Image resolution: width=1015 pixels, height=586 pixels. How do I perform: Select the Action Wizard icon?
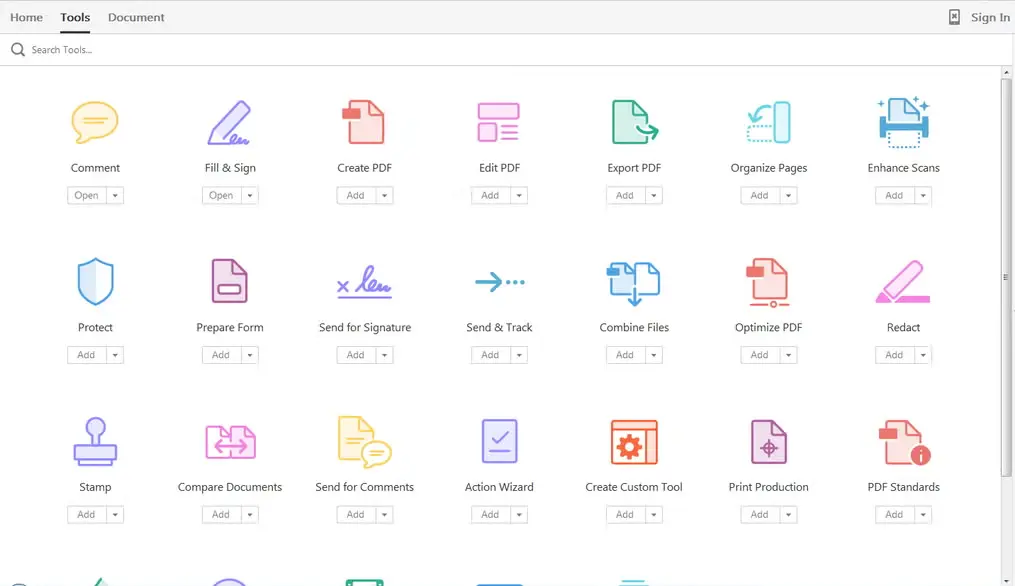click(x=498, y=441)
